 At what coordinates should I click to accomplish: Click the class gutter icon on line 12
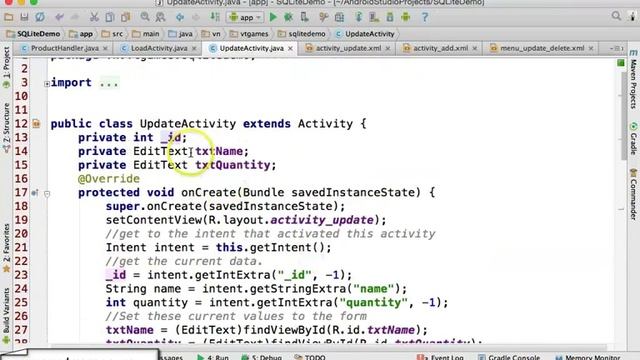point(36,123)
